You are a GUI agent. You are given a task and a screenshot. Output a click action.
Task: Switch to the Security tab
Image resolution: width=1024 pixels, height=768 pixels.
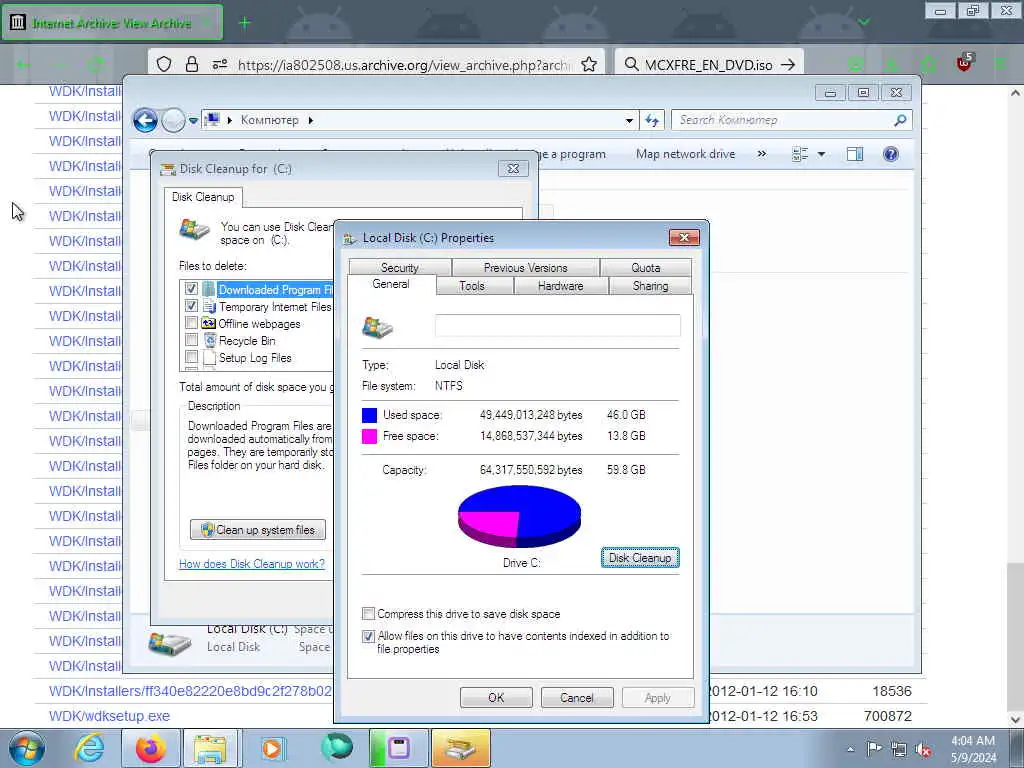[400, 268]
